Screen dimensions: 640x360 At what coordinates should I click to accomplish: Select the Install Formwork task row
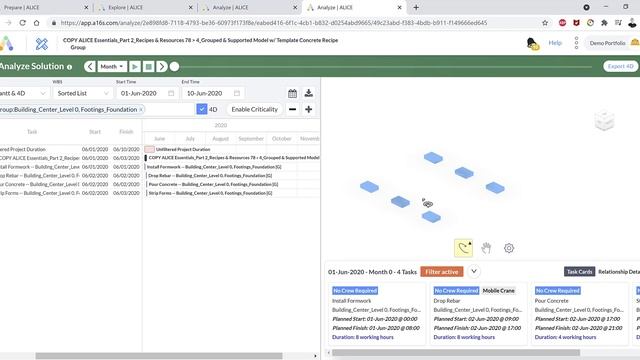point(70,167)
